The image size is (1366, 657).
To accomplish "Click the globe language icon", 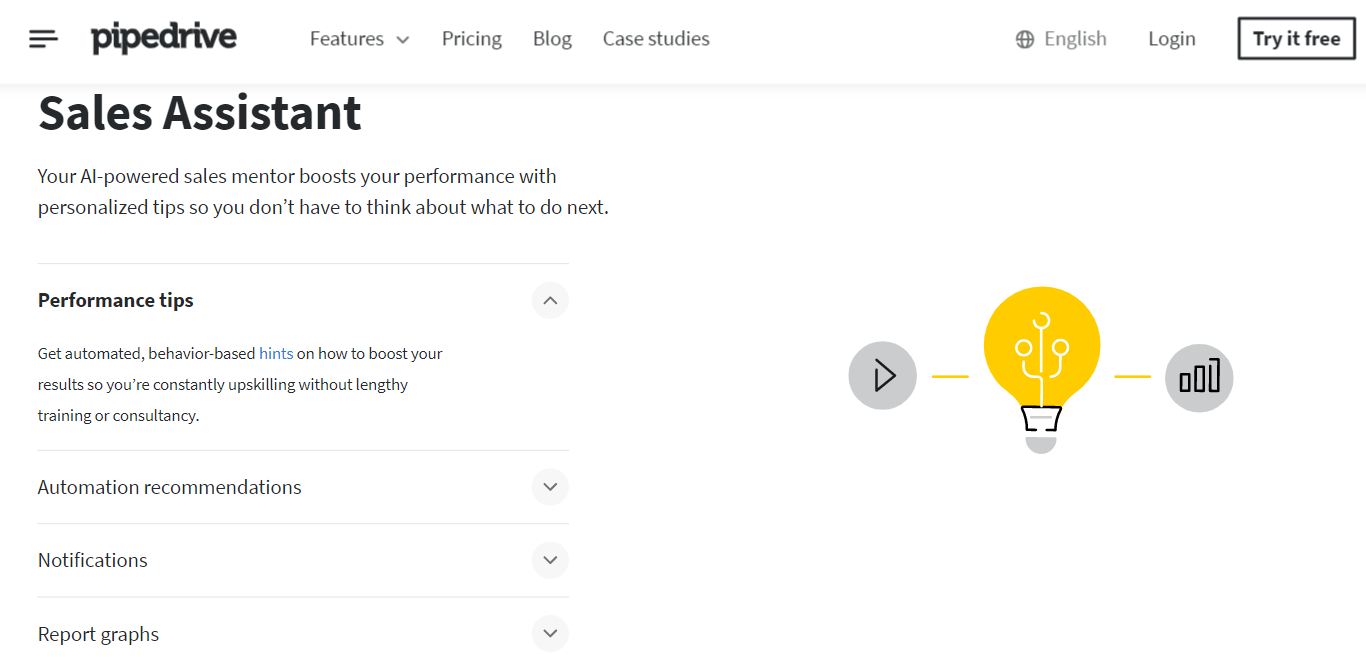I will 1025,39.
